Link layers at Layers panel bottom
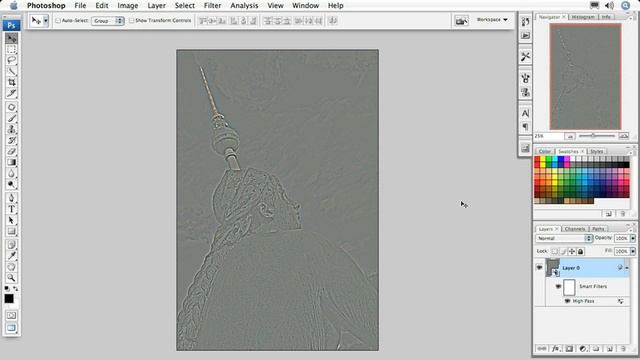640x360 pixels. click(x=542, y=349)
